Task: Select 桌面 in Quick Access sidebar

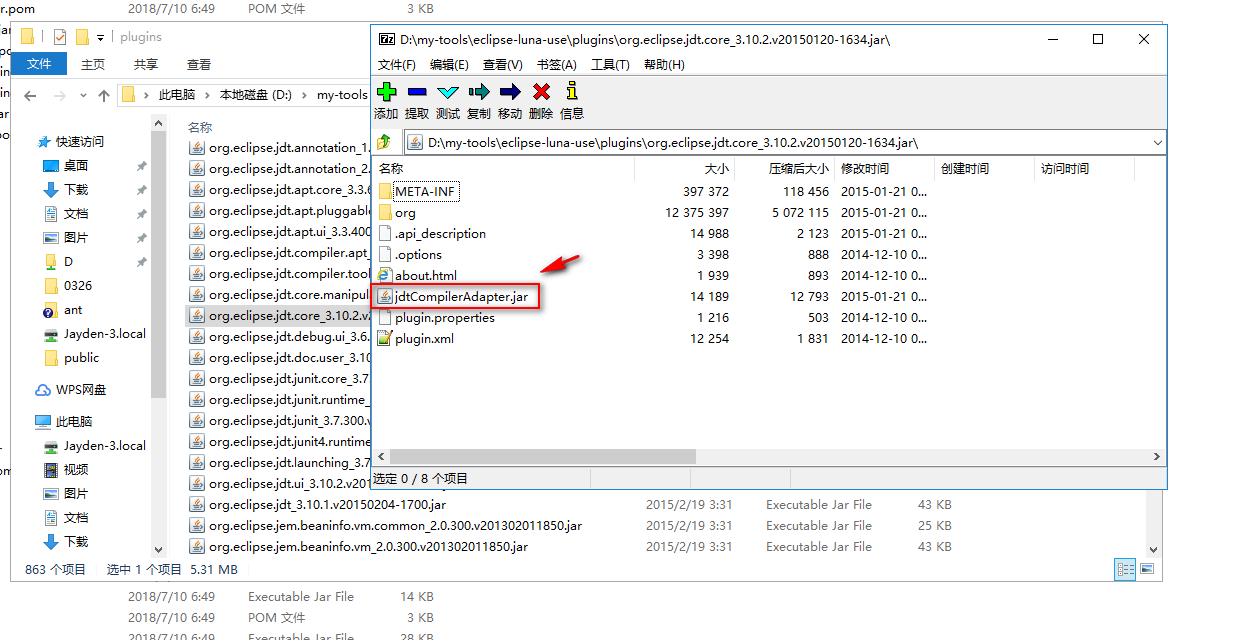Action: (76, 166)
